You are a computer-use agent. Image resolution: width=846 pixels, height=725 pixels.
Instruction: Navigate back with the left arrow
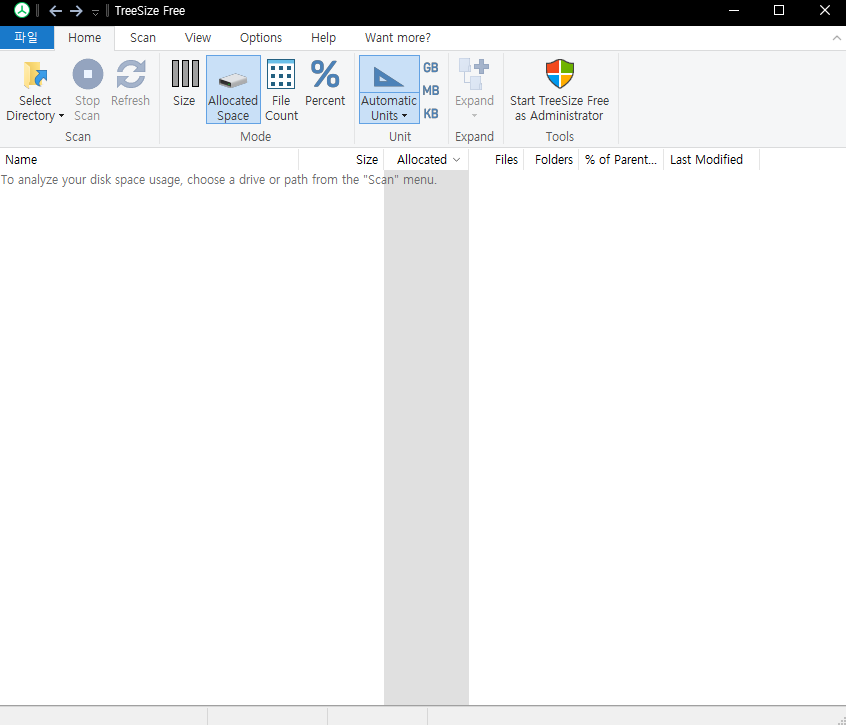tap(56, 11)
